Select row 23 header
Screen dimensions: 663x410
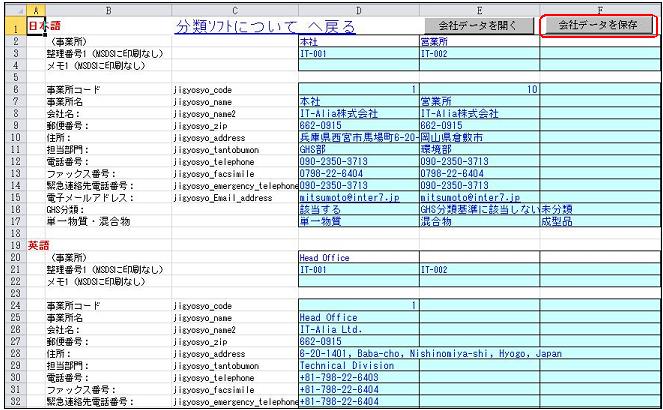click(16, 293)
